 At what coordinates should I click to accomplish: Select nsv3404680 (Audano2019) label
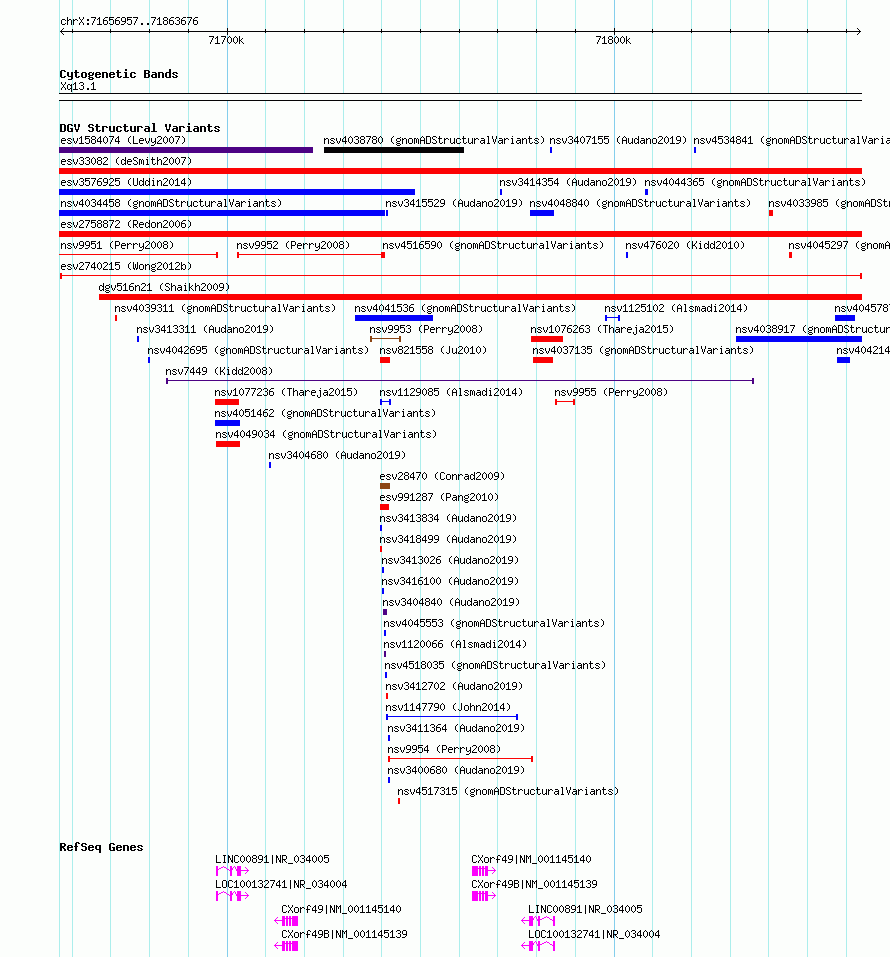pyautogui.click(x=337, y=455)
